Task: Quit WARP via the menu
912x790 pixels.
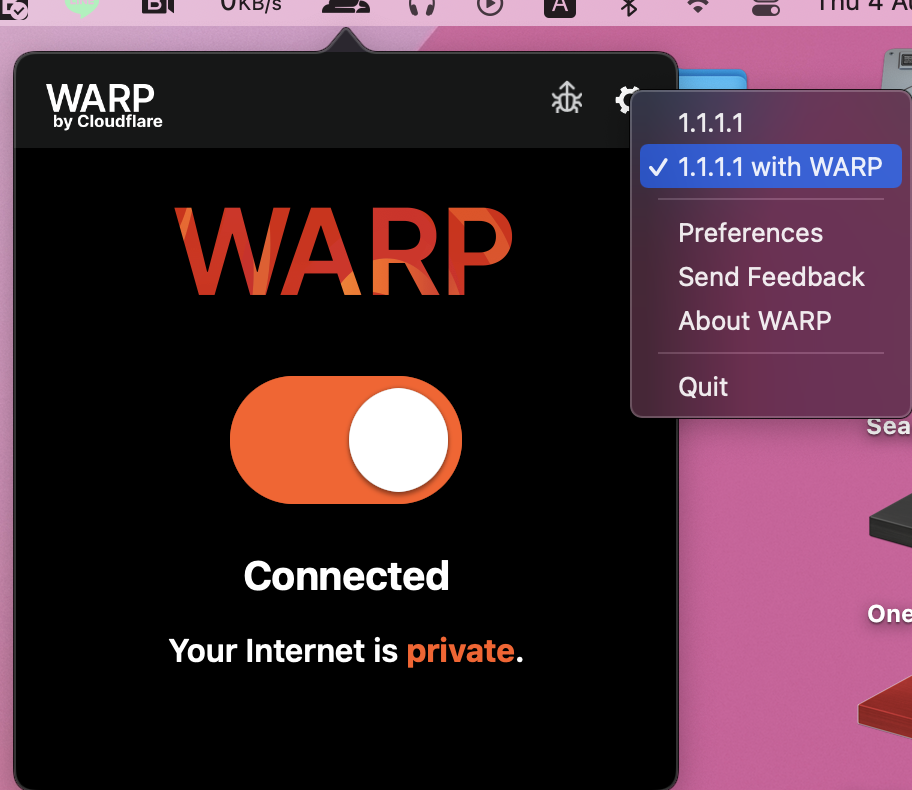Action: pos(770,386)
